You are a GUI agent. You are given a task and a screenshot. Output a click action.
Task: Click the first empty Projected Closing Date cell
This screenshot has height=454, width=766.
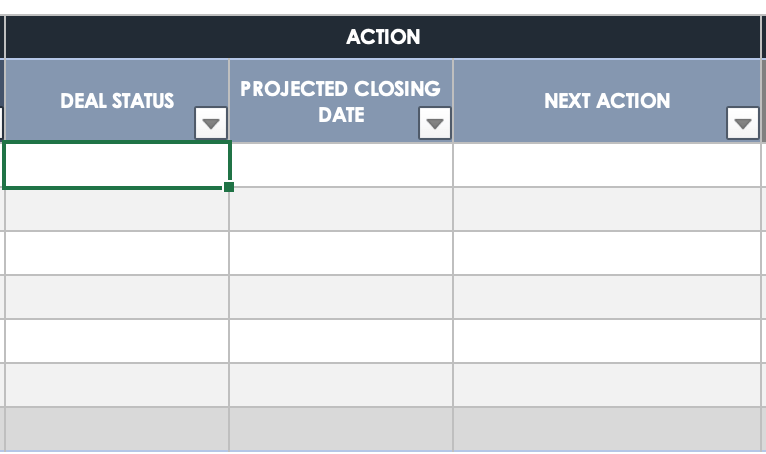pyautogui.click(x=341, y=165)
